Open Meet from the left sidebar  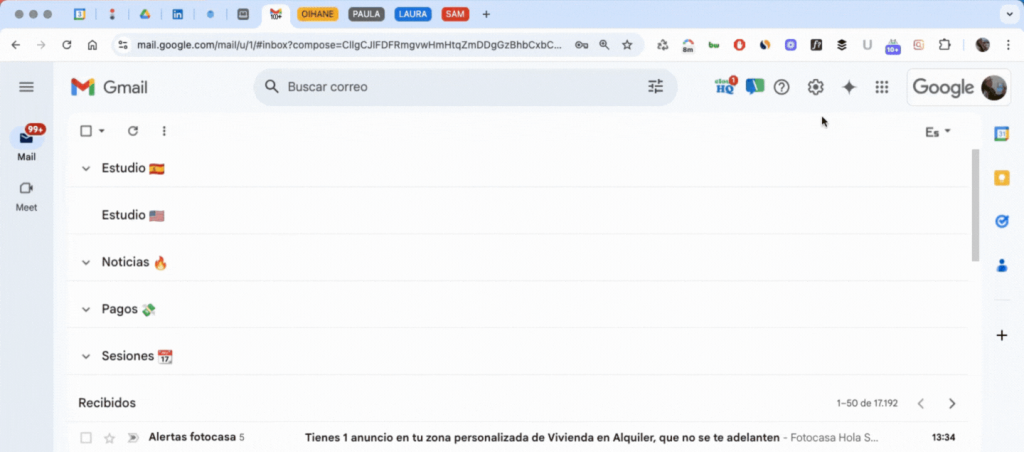pyautogui.click(x=27, y=196)
